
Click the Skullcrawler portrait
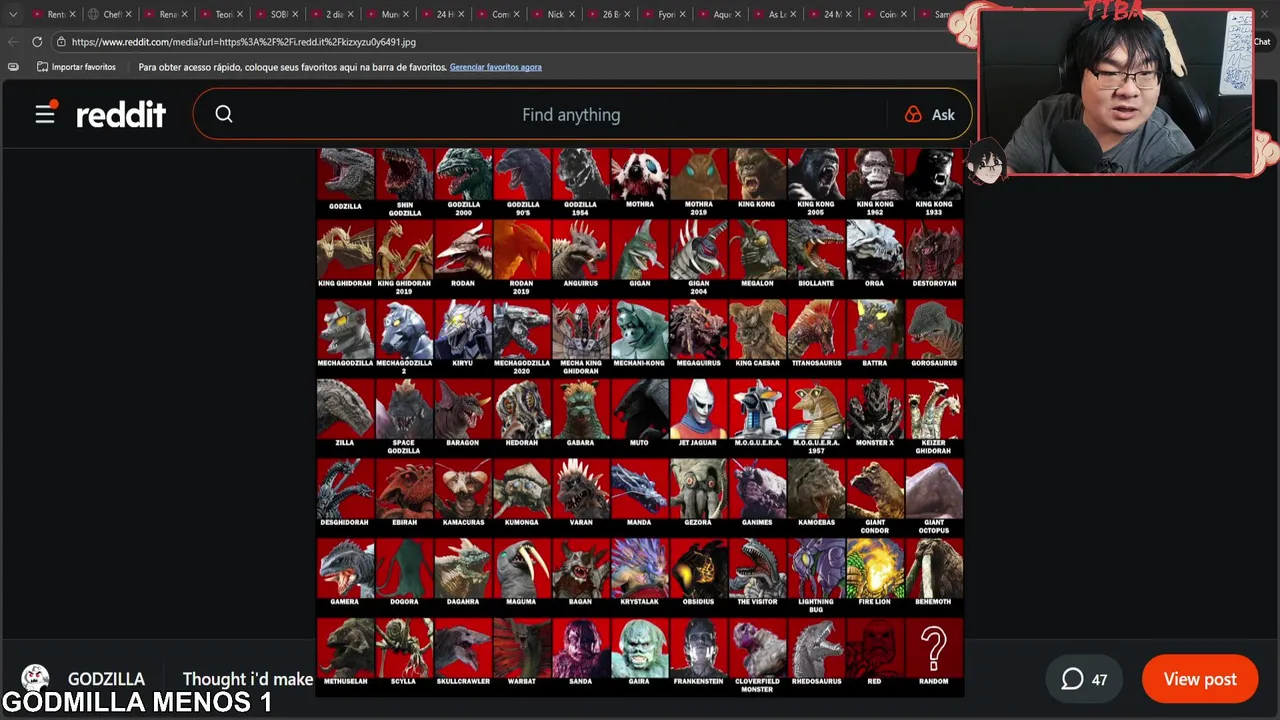click(x=463, y=648)
